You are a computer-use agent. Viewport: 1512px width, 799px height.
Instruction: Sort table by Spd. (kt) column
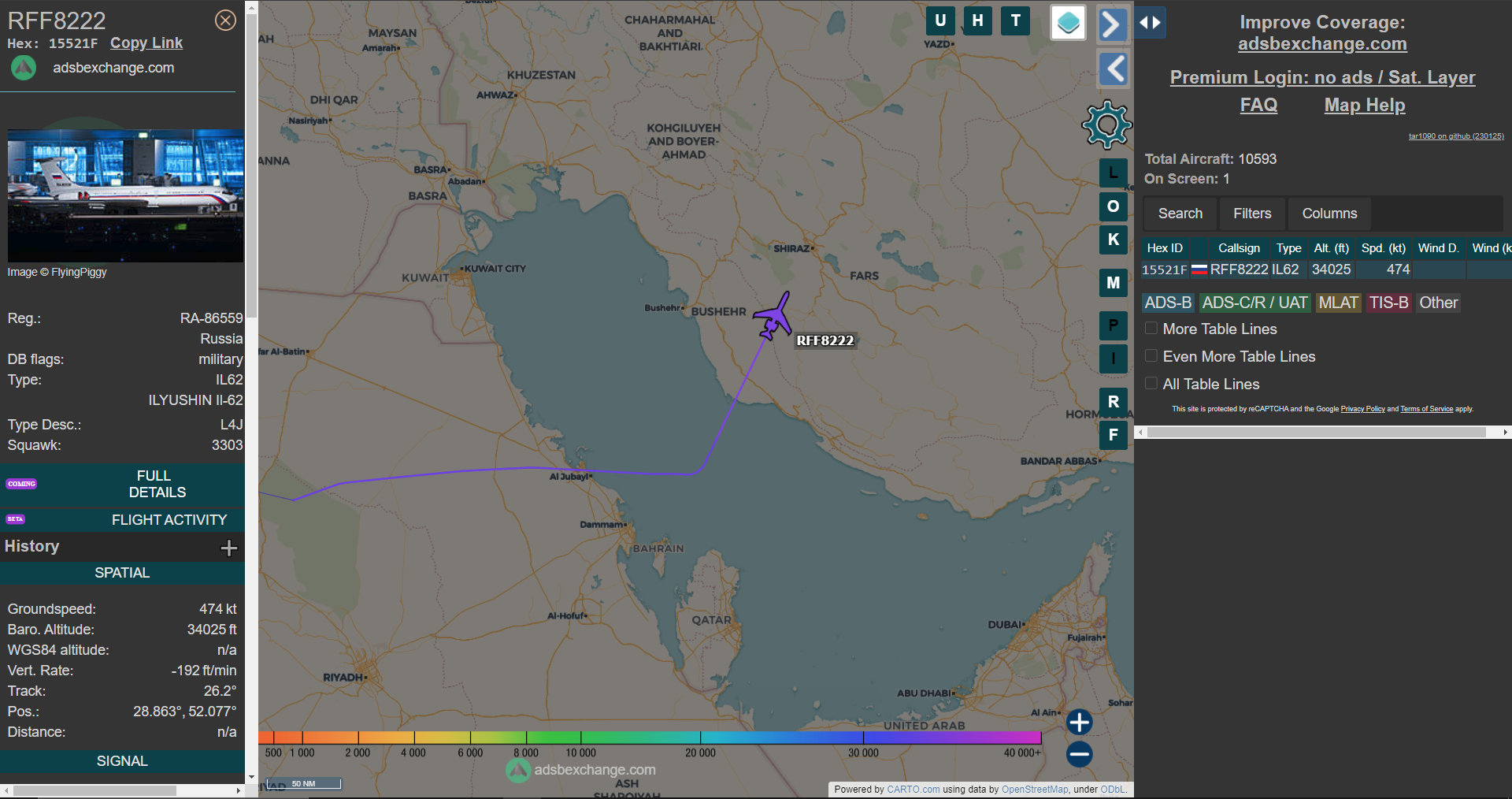tap(1384, 248)
